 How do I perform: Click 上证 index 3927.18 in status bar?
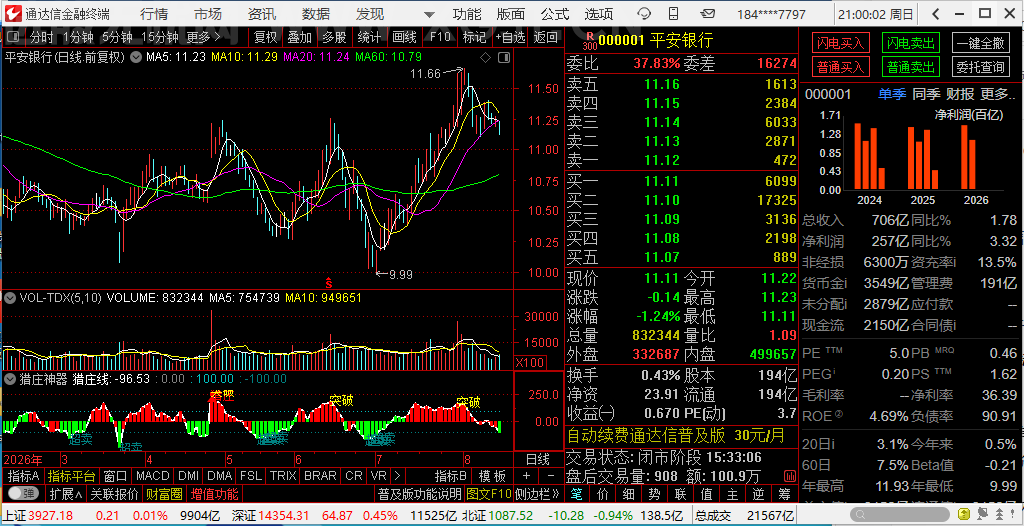click(x=37, y=516)
